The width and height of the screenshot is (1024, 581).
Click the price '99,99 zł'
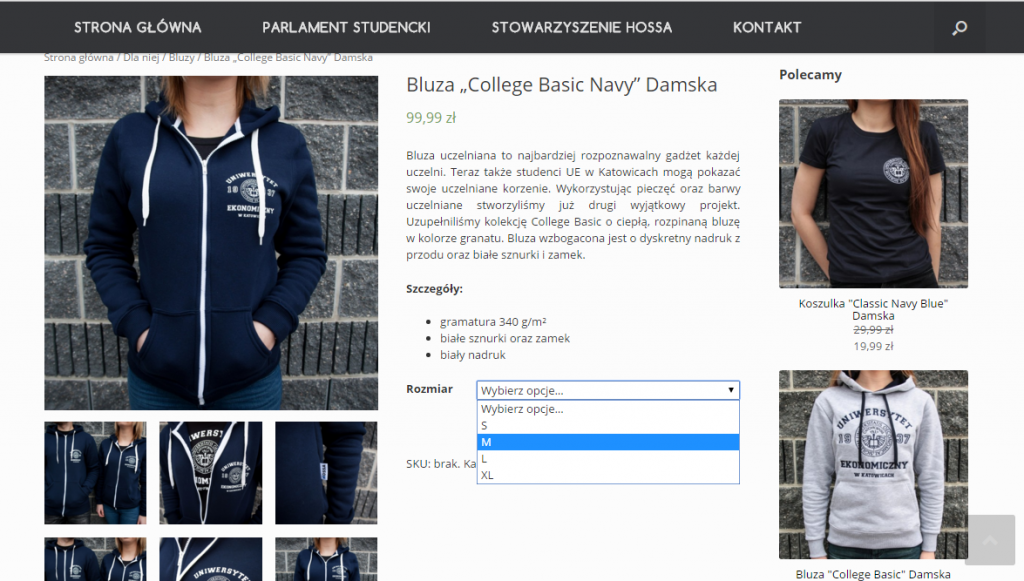pos(431,118)
